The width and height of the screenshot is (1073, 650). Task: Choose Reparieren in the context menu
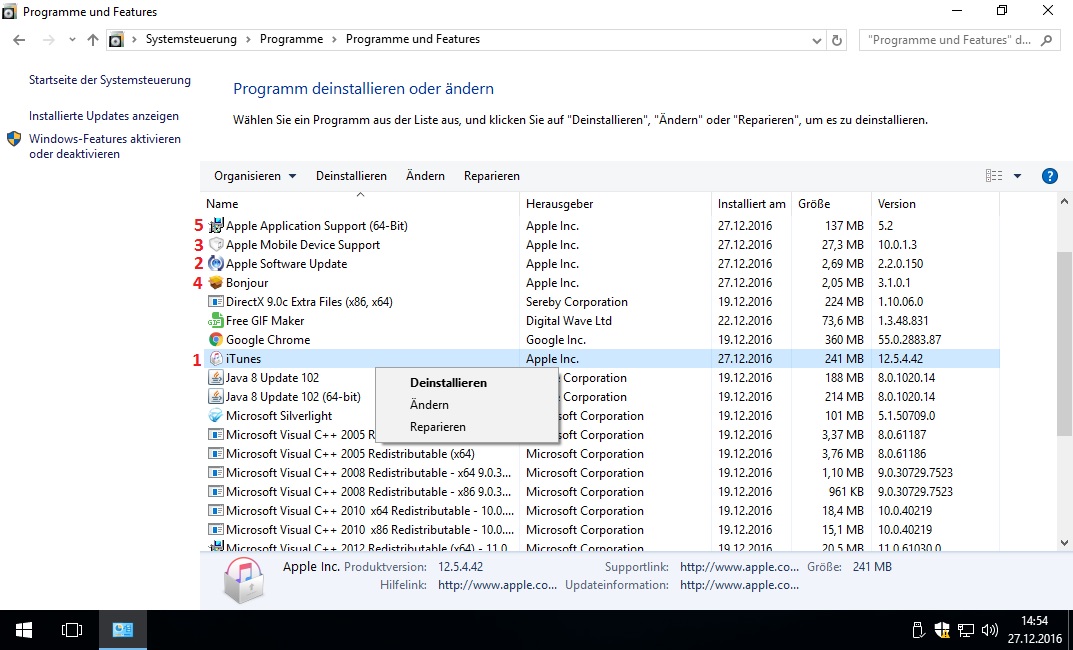point(437,426)
